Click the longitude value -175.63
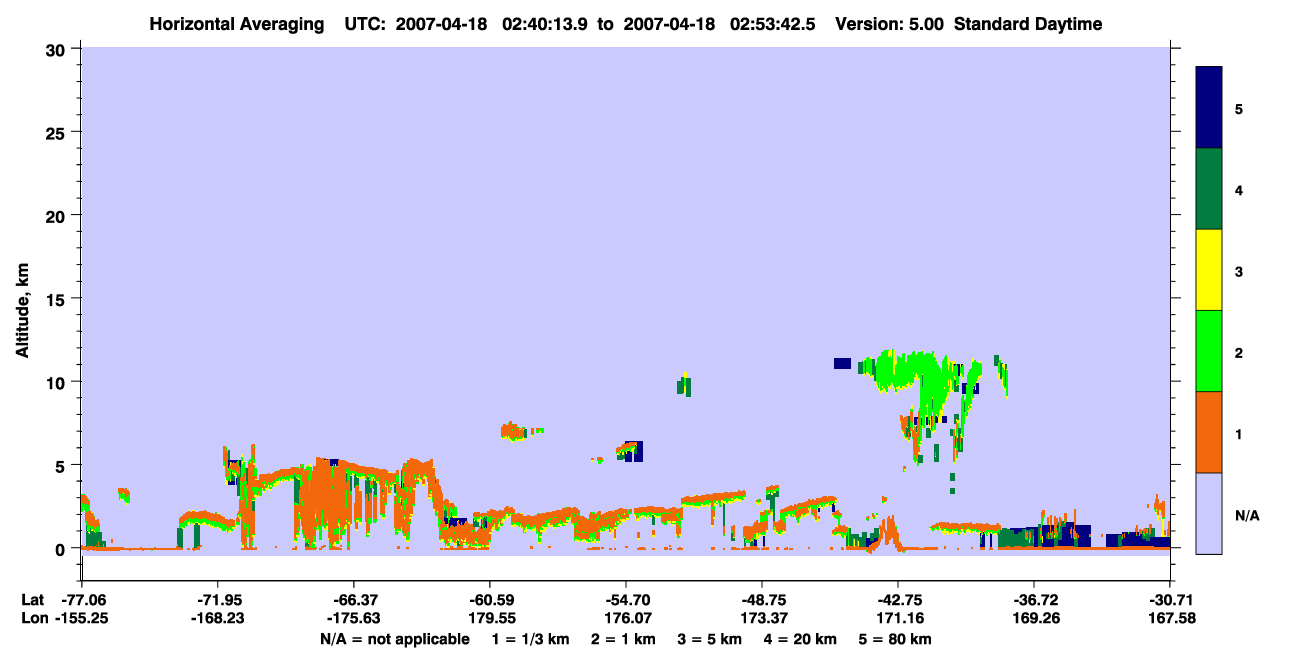This screenshot has width=1300, height=667. click(354, 618)
